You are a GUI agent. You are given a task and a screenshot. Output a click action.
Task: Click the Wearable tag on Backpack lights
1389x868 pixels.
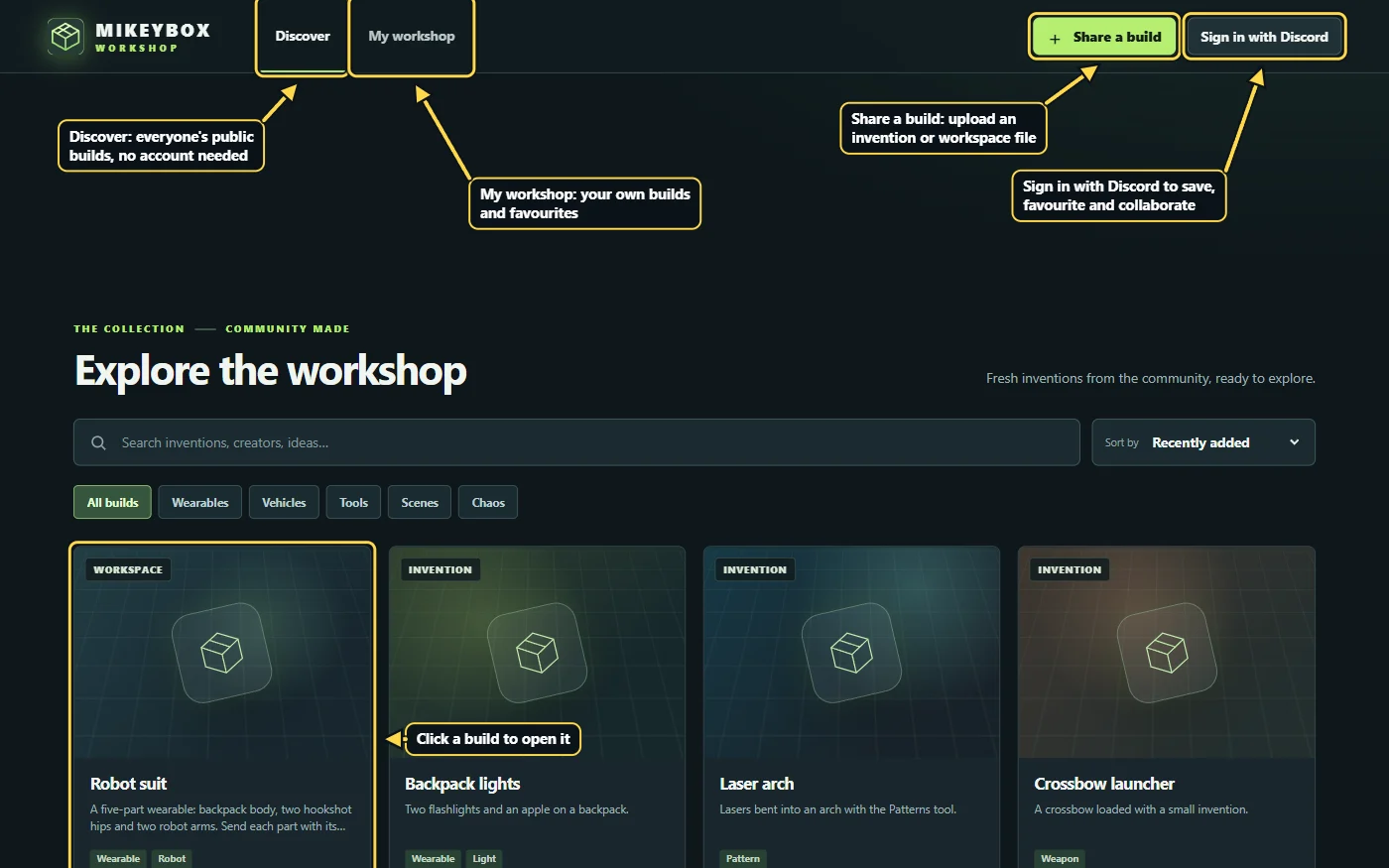tap(434, 859)
